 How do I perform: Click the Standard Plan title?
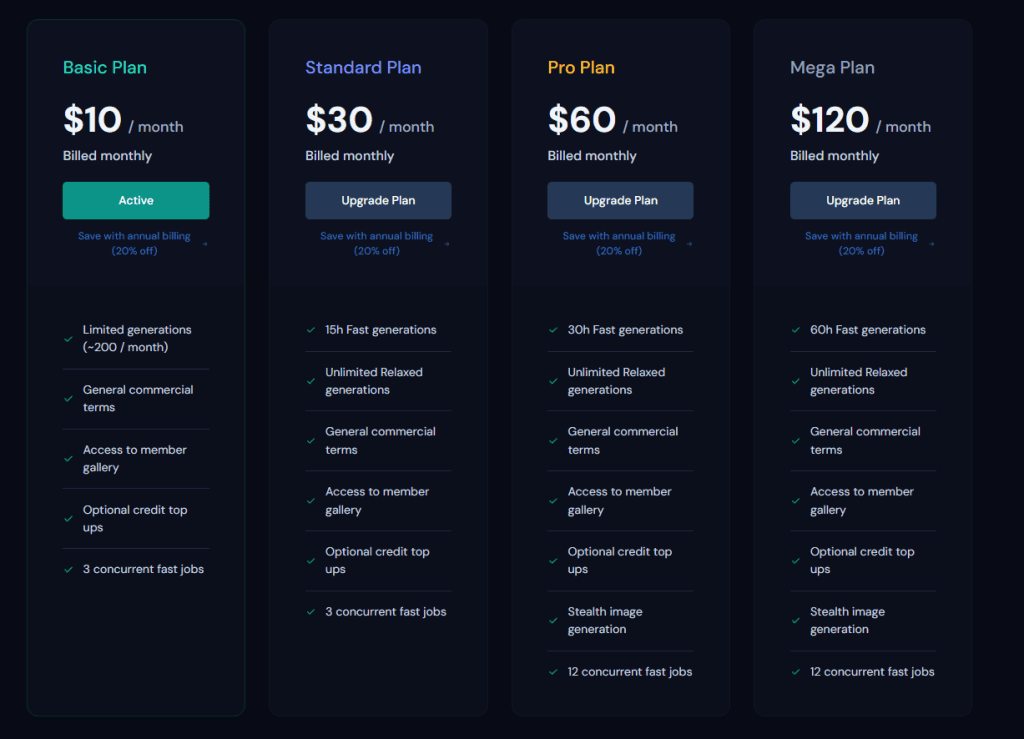tap(363, 67)
